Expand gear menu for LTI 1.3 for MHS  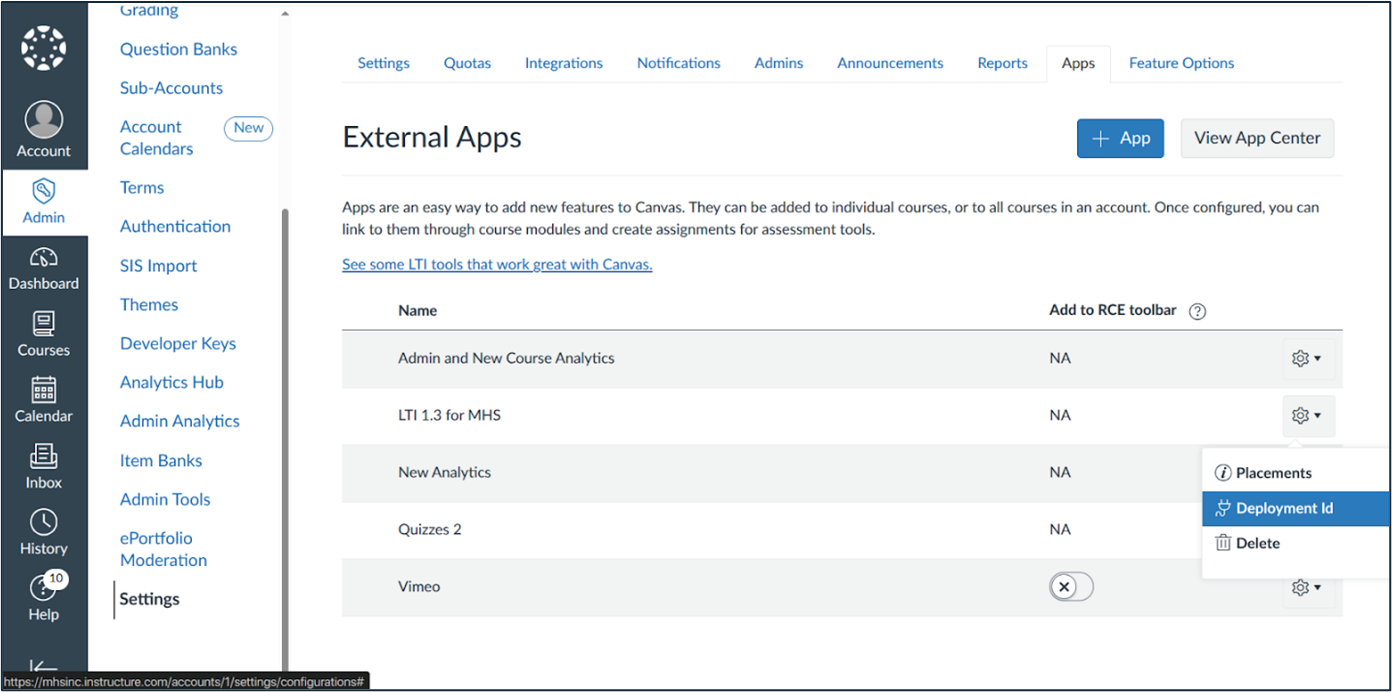1307,415
